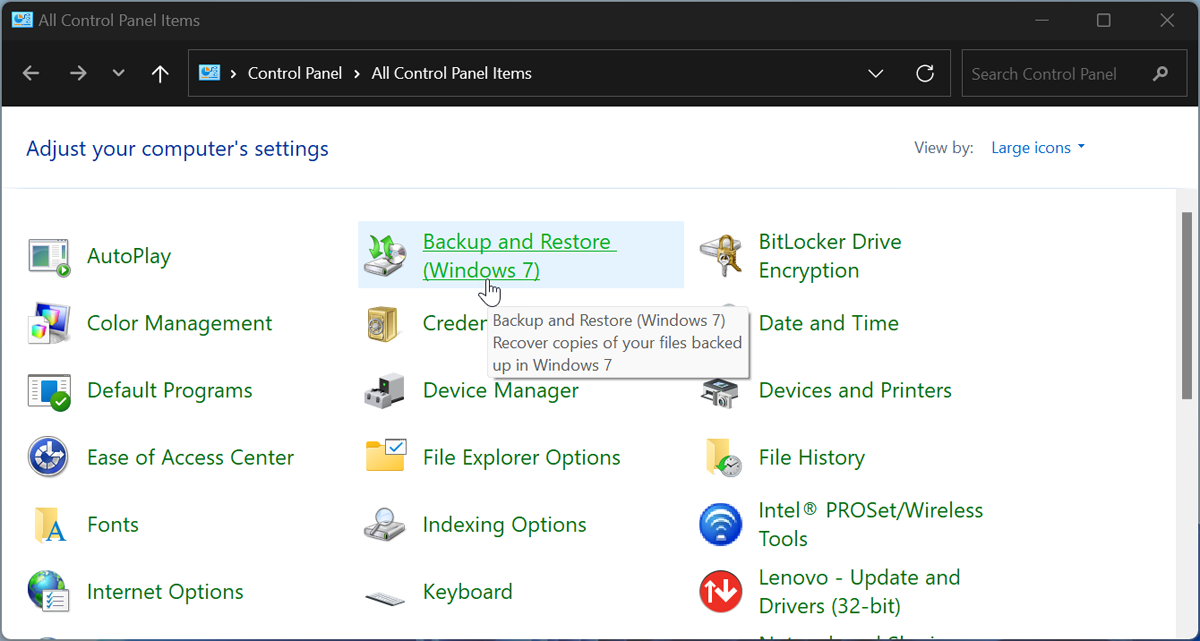1200x641 pixels.
Task: Expand the address bar history chevron
Action: pos(876,72)
